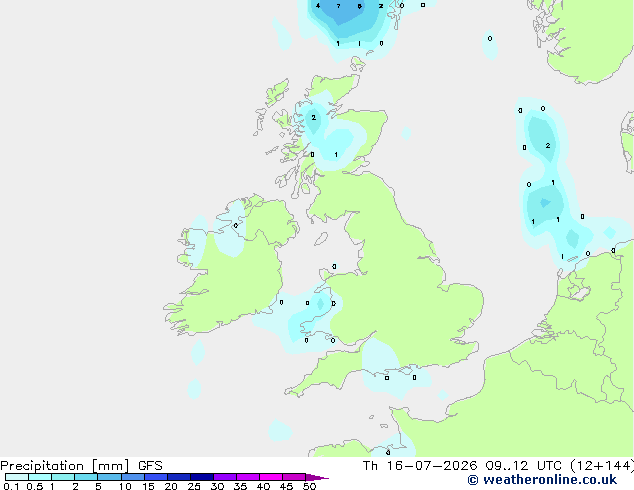Select the 5–10 mm legend color swatch
This screenshot has width=634, height=490.
click(109, 477)
